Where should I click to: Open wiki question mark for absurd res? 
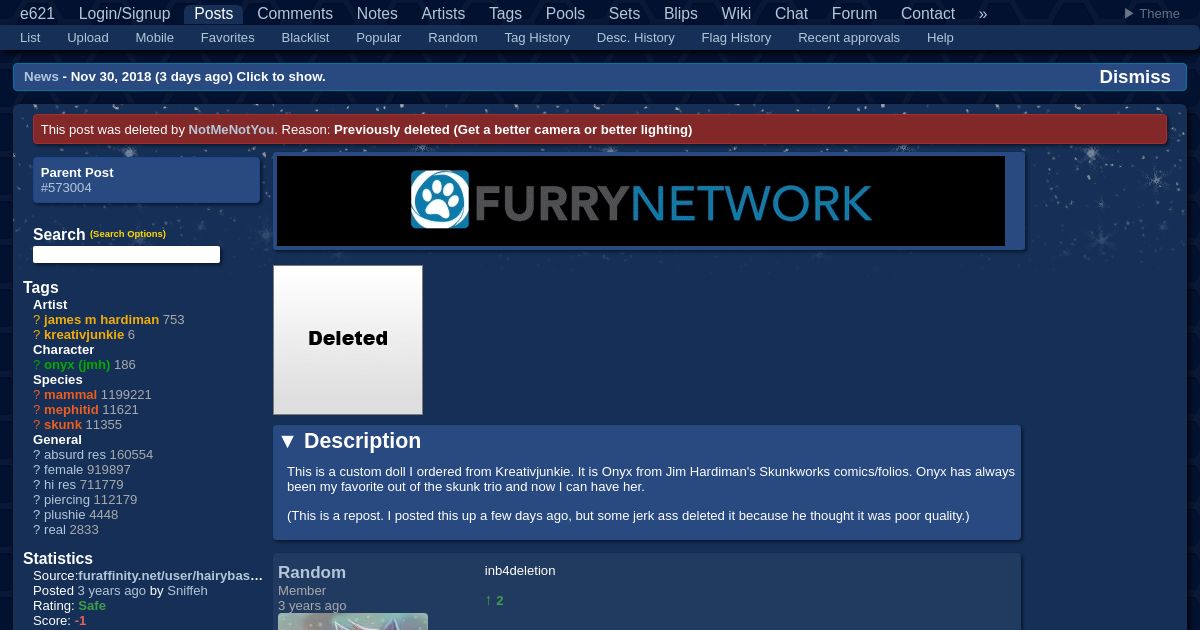37,455
